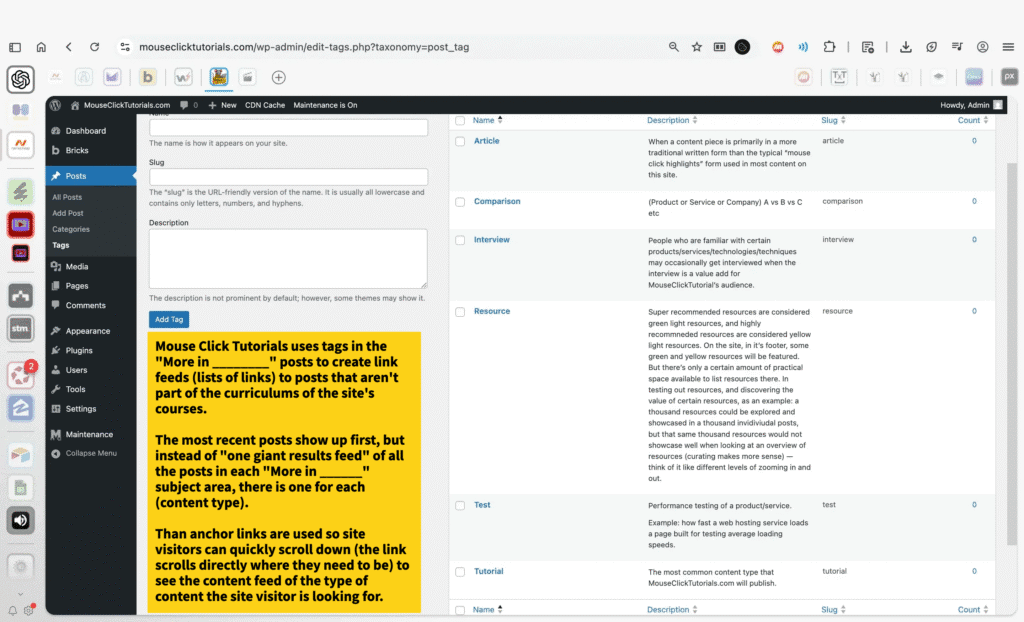The width and height of the screenshot is (1024, 622).
Task: Open the Tutorial tag link
Action: pos(488,571)
